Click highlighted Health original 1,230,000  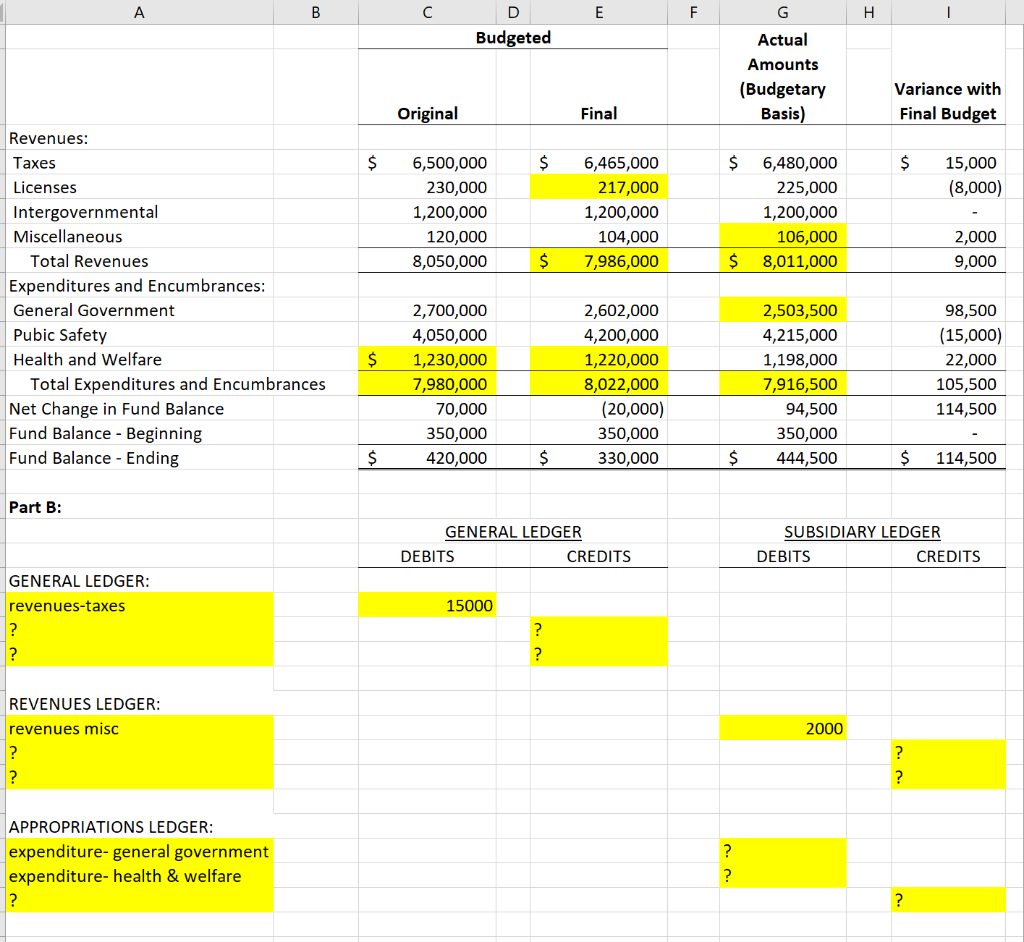point(427,360)
